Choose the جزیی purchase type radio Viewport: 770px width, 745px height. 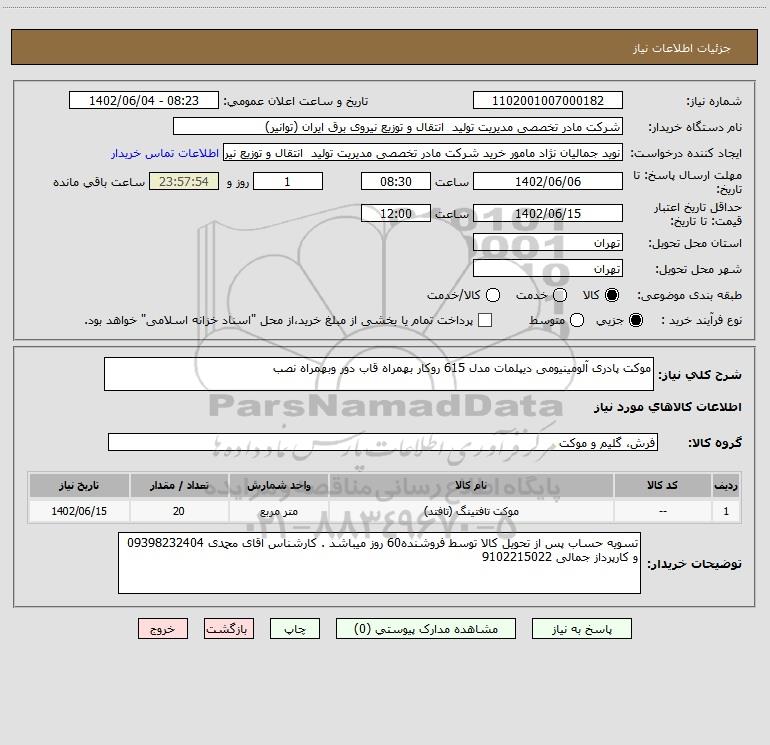635,320
